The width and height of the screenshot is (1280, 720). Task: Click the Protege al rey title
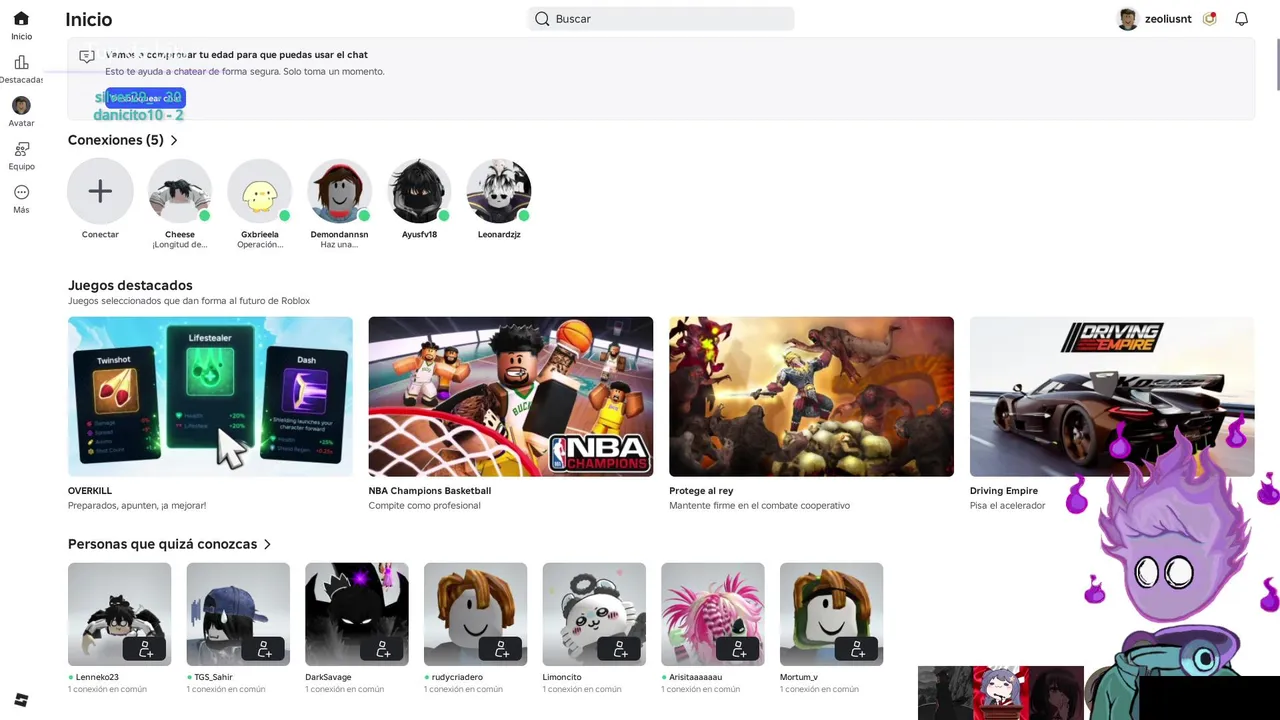point(701,491)
